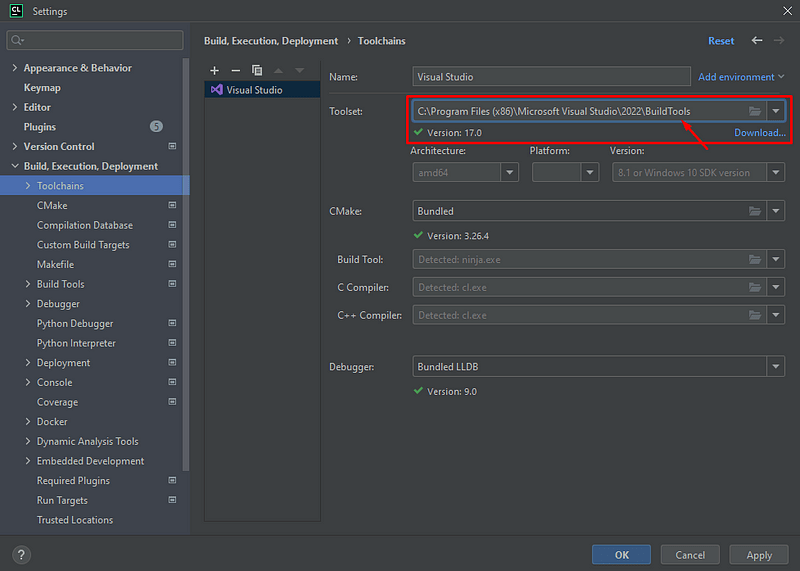Click the 'Version: 17.0' toolset status text
Image resolution: width=800 pixels, height=571 pixels.
pos(454,133)
